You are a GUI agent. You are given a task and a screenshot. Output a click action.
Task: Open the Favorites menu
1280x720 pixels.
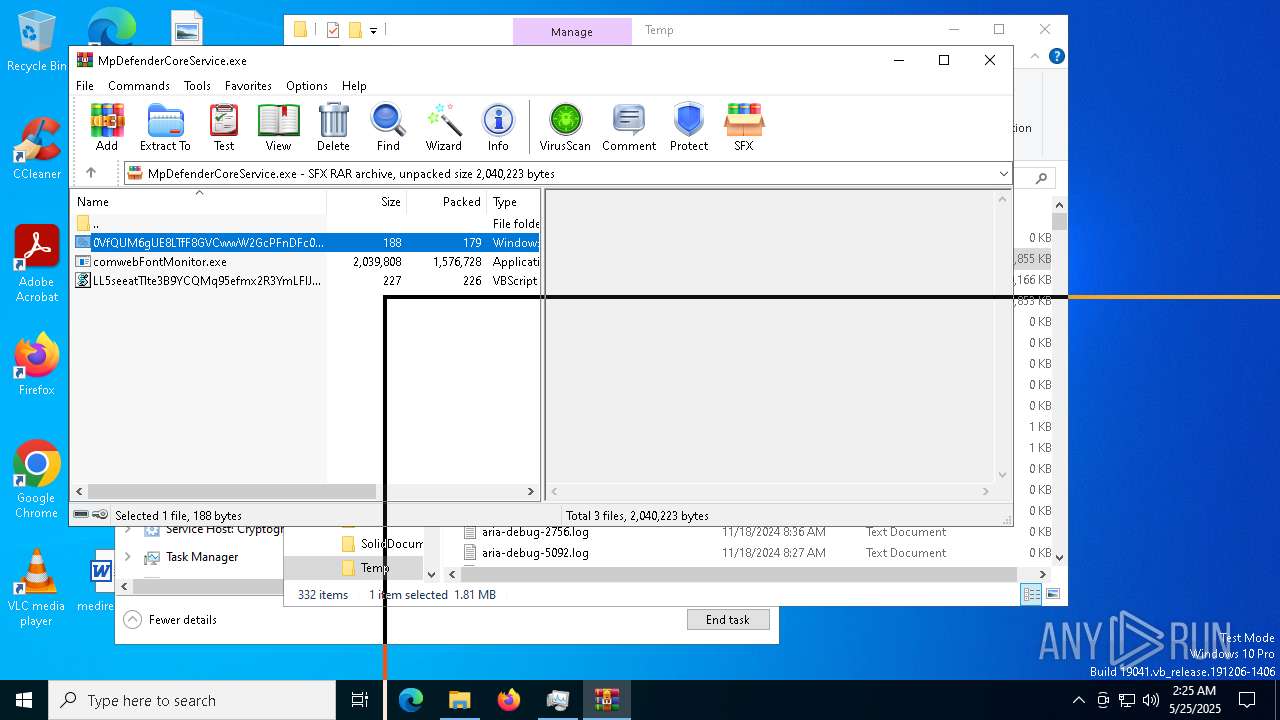pyautogui.click(x=248, y=86)
